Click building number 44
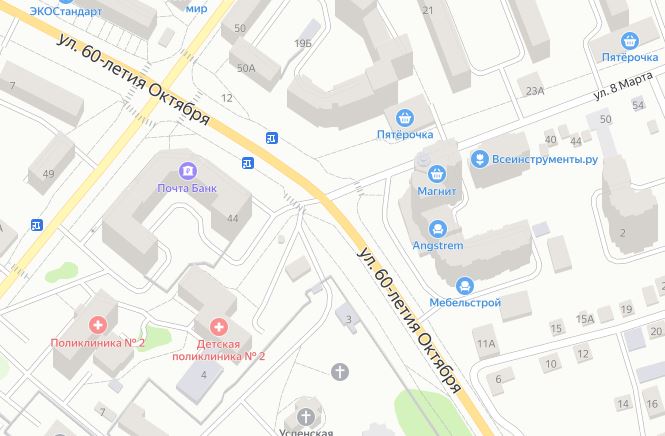 (x=232, y=218)
